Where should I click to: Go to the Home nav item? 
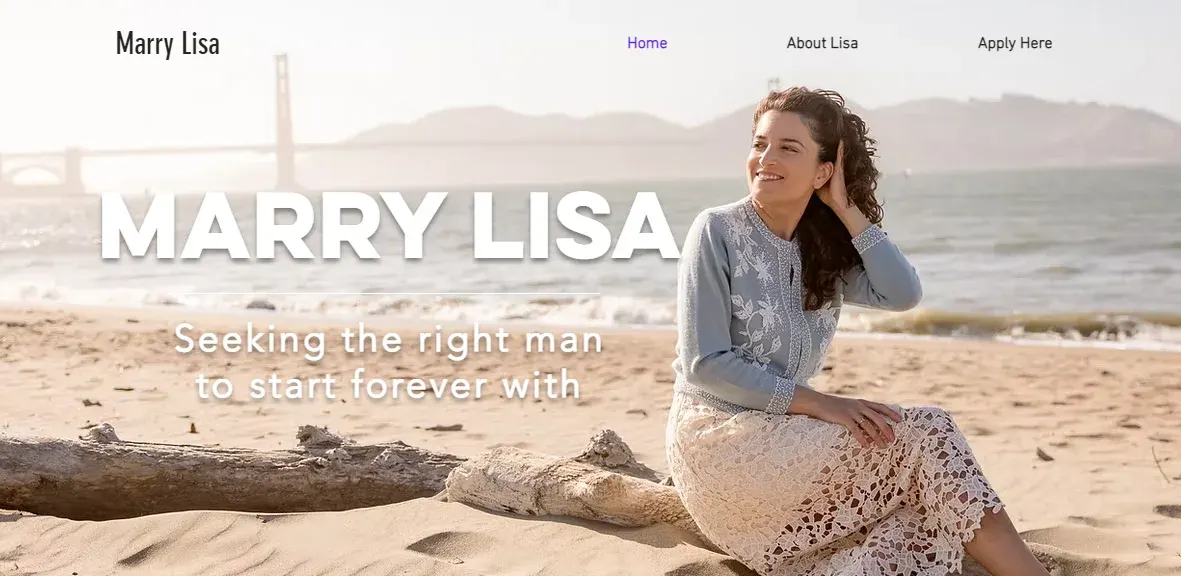tap(647, 43)
